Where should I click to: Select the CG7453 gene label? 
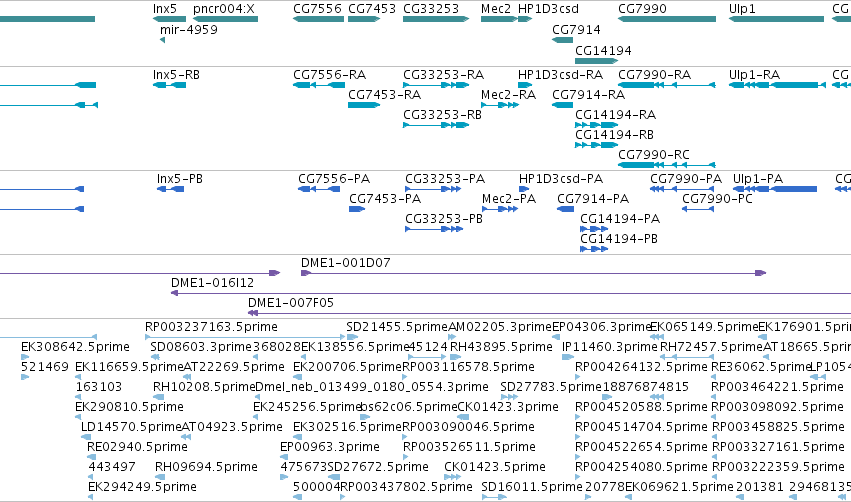tap(372, 9)
